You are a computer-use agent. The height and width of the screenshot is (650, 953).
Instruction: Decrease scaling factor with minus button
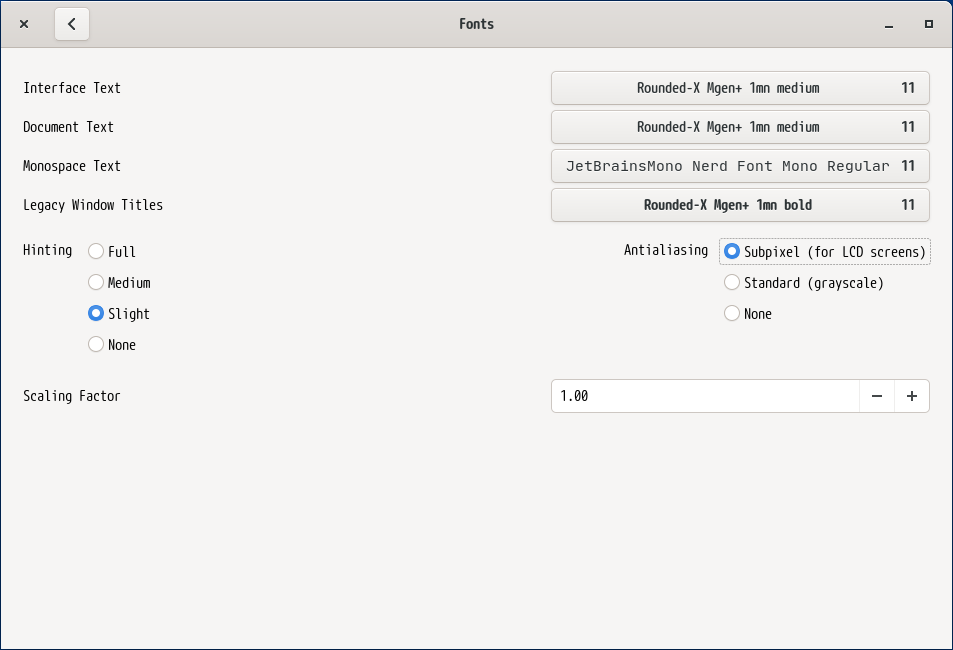(x=876, y=396)
